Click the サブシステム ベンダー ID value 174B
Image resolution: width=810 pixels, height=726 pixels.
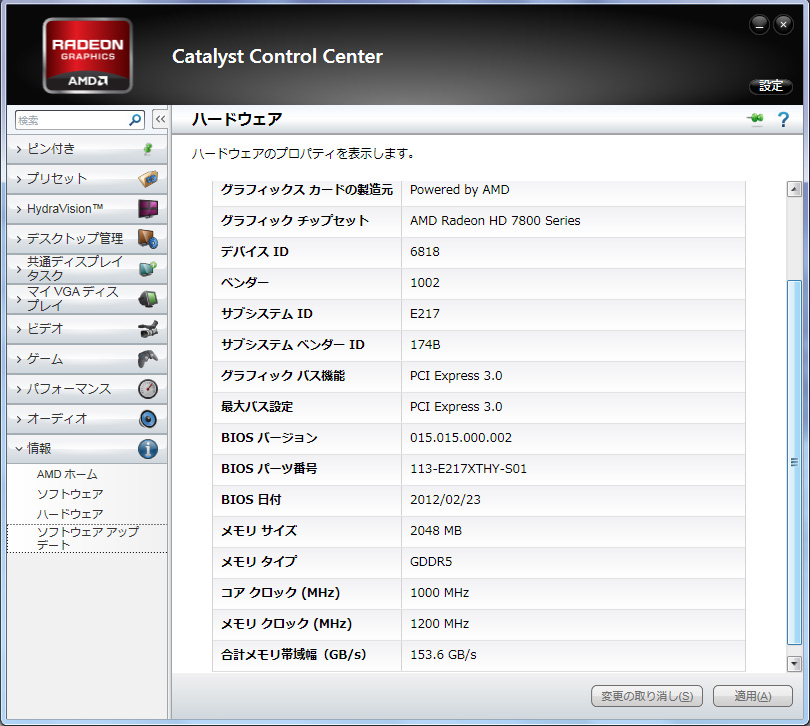tap(425, 345)
